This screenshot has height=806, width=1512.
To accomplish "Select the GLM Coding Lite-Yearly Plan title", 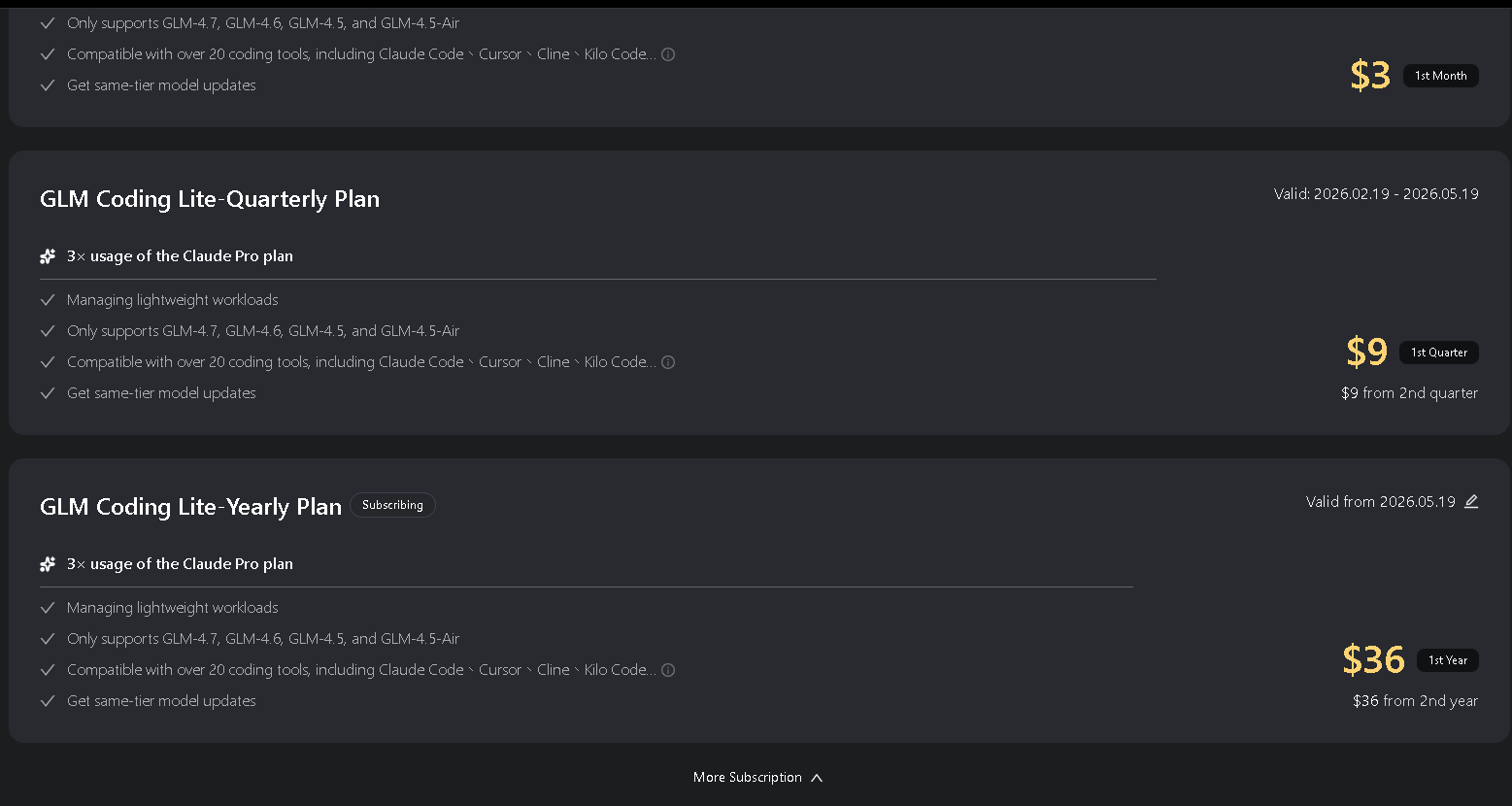I will click(190, 507).
